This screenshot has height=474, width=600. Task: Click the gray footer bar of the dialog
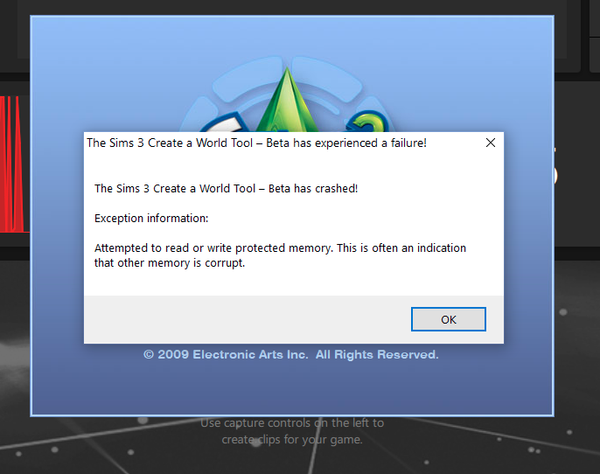[x=294, y=319]
